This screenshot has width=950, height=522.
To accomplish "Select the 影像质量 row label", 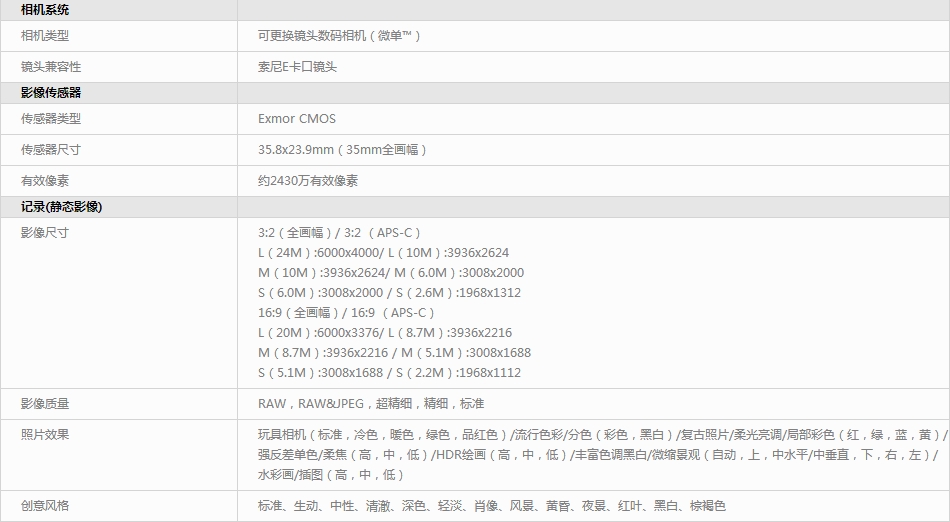I will tap(45, 404).
